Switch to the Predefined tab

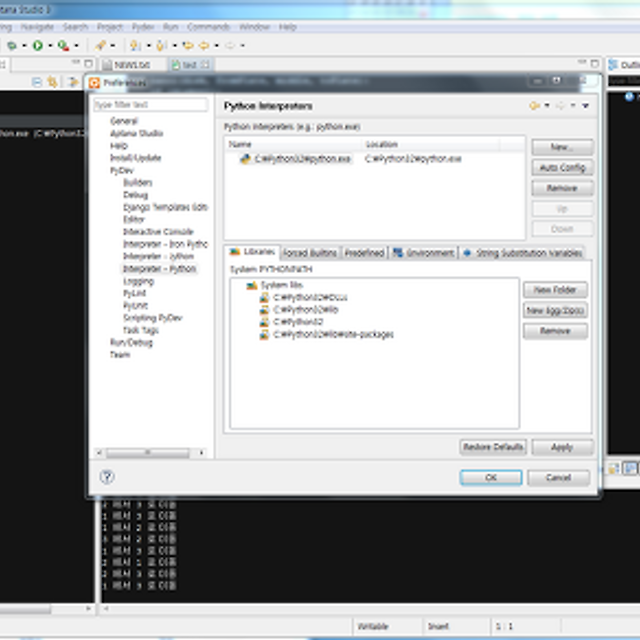[x=364, y=253]
